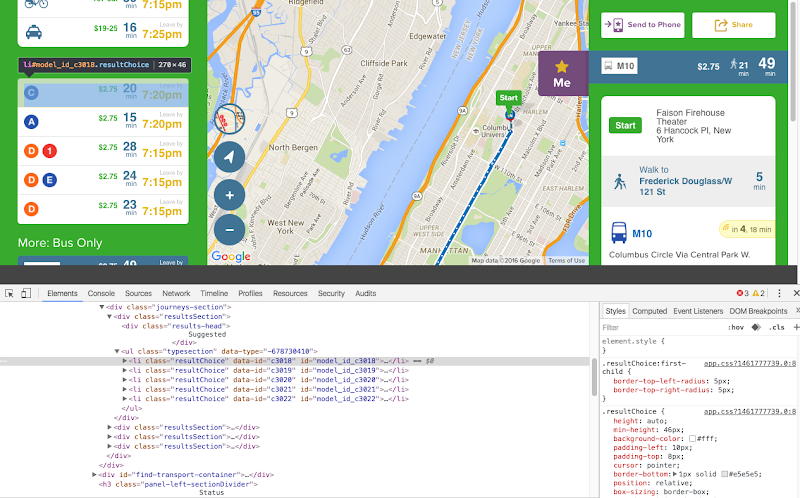The height and width of the screenshot is (498, 800).
Task: Zoom out on the map
Action: (x=229, y=230)
